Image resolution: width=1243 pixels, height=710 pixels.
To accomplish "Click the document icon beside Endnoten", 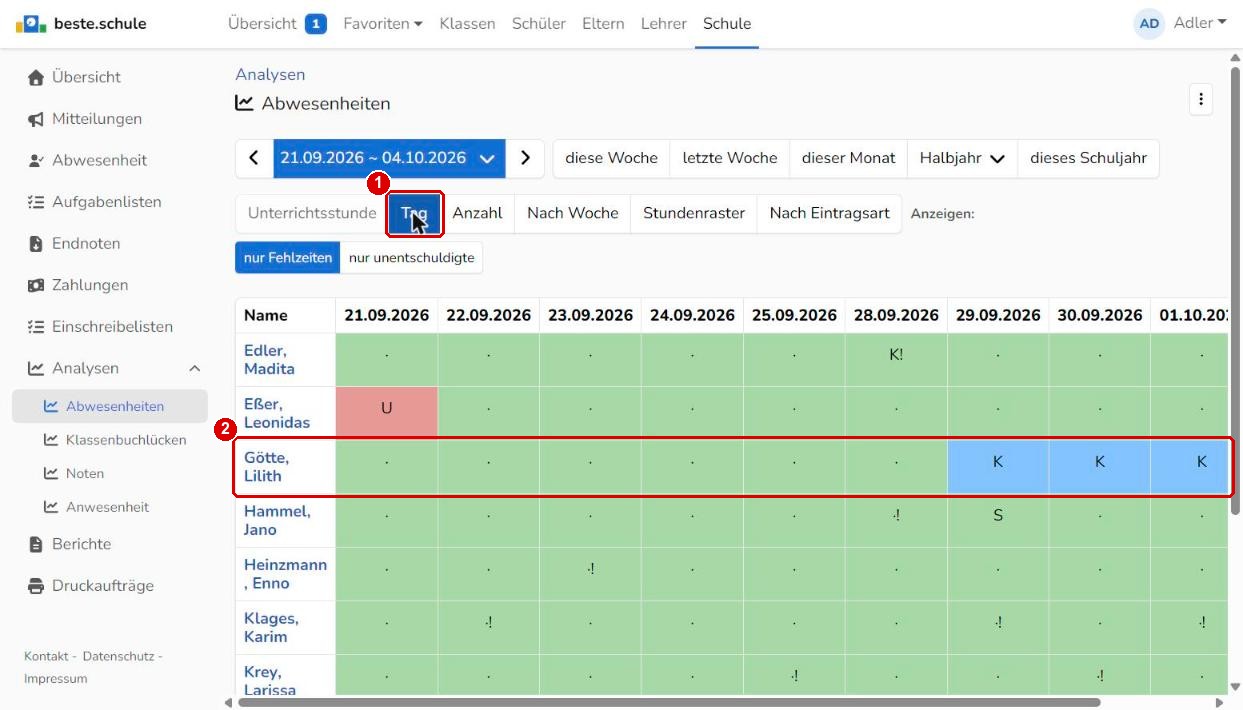I will pos(36,244).
